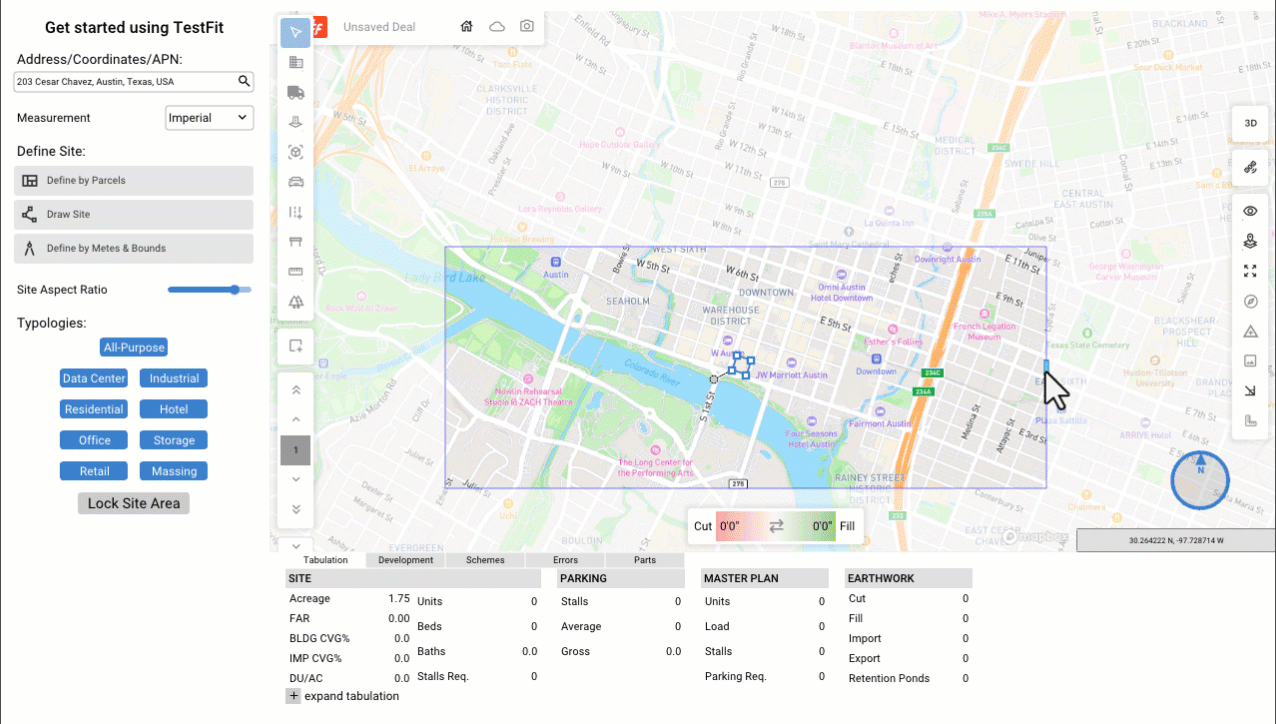Open the Development tab
Screen dimensions: 1276x724
point(406,560)
